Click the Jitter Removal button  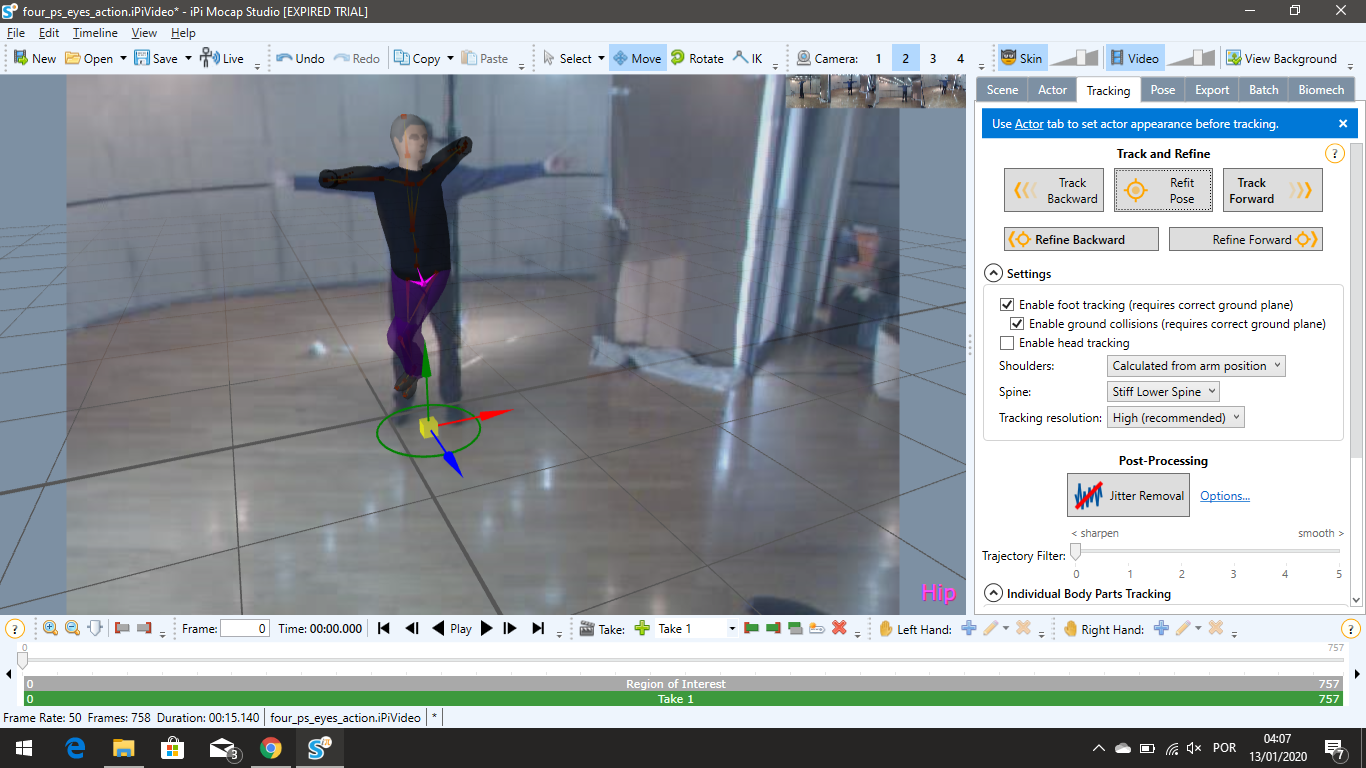(1128, 495)
